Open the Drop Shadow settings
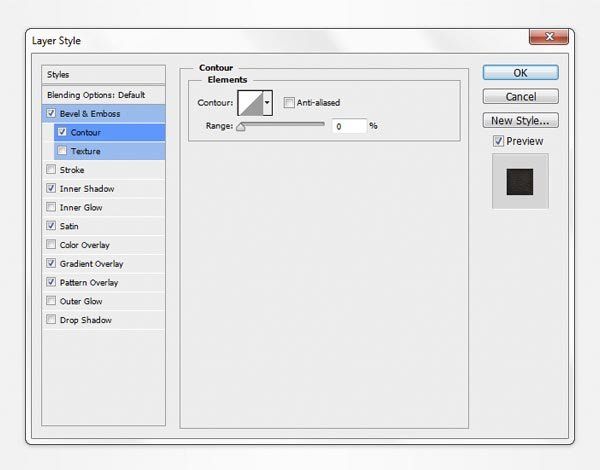 pos(103,320)
